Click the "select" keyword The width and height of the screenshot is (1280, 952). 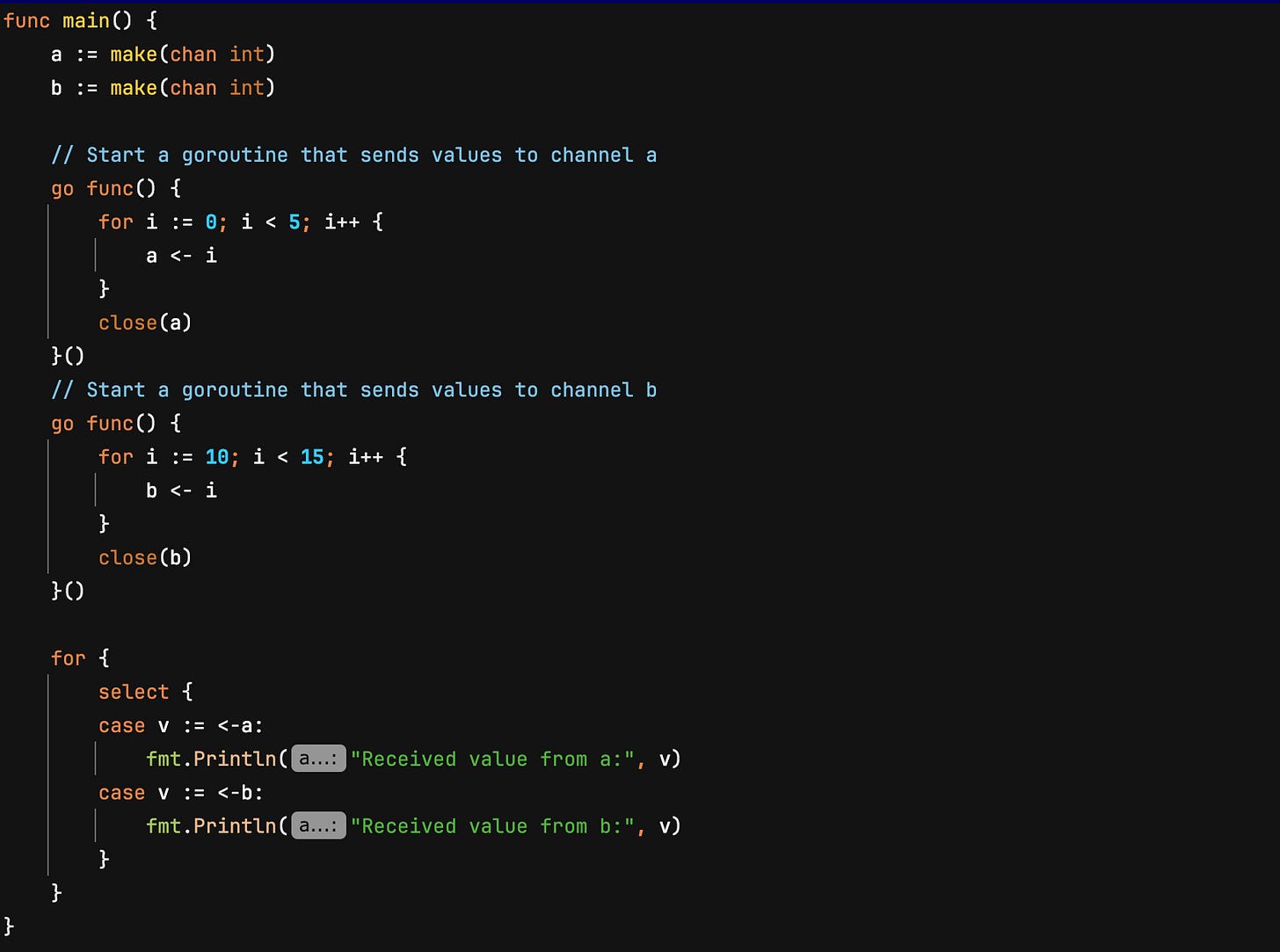[134, 692]
